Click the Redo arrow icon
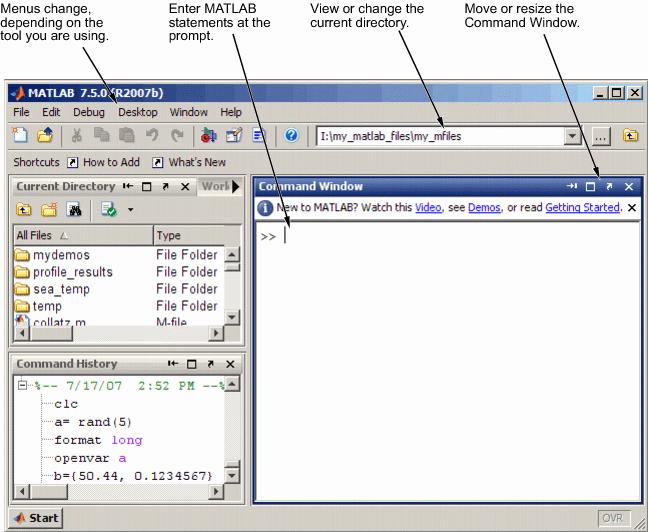Viewport: 649px width, 532px height. (177, 135)
